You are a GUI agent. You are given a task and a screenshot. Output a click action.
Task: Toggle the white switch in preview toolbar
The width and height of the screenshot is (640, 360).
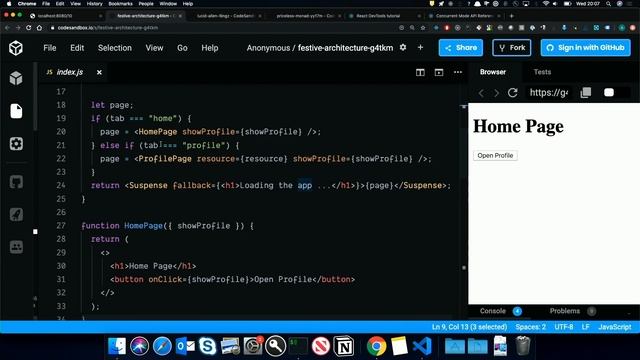(609, 93)
